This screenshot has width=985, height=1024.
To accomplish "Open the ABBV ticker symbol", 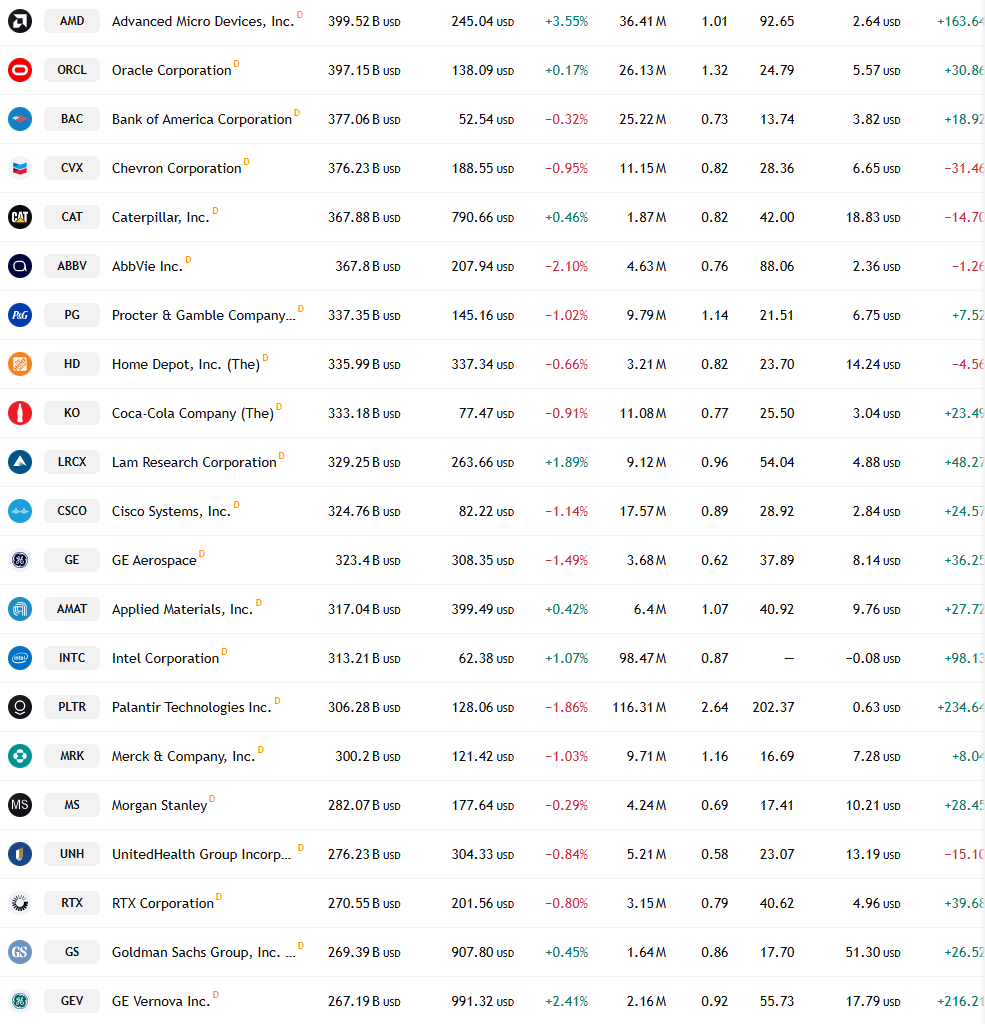I will 72,266.
